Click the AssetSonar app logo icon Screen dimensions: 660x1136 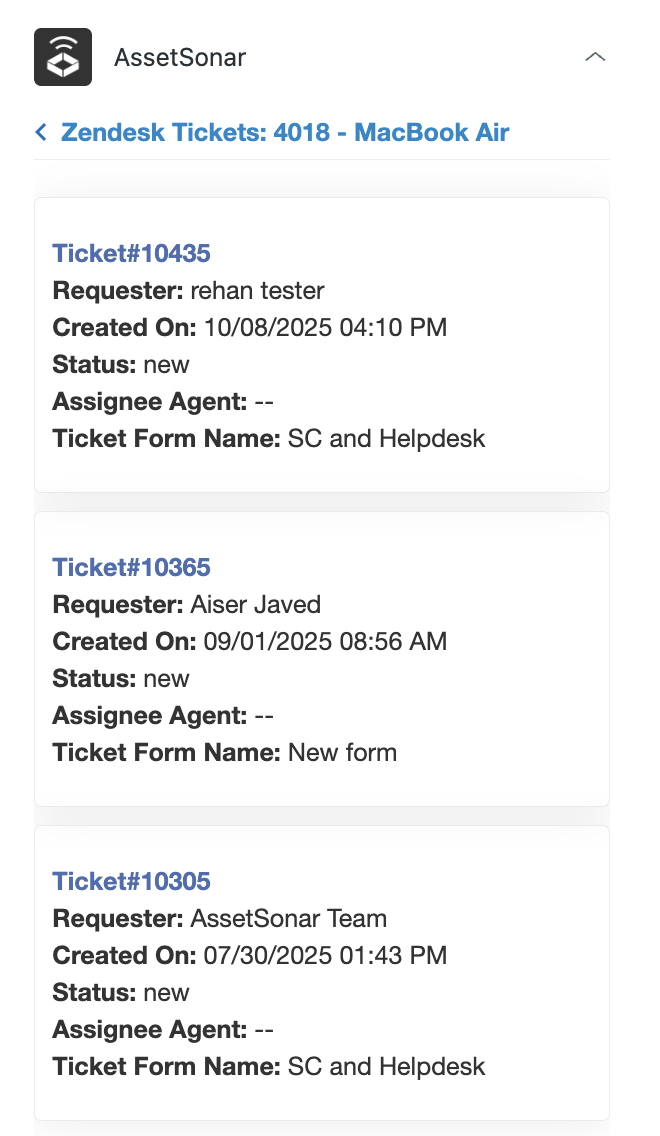(x=63, y=57)
